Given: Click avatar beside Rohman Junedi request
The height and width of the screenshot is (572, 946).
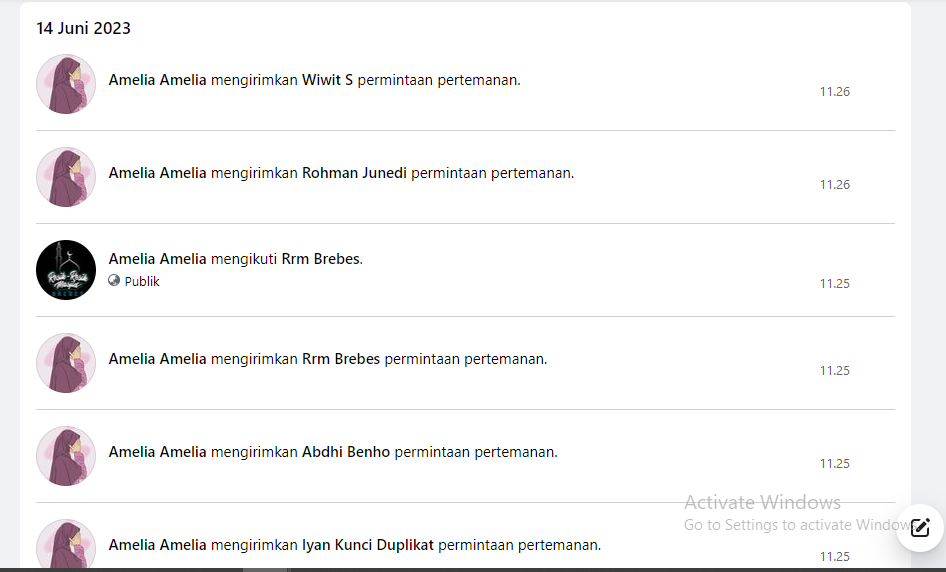Looking at the screenshot, I should click(66, 177).
